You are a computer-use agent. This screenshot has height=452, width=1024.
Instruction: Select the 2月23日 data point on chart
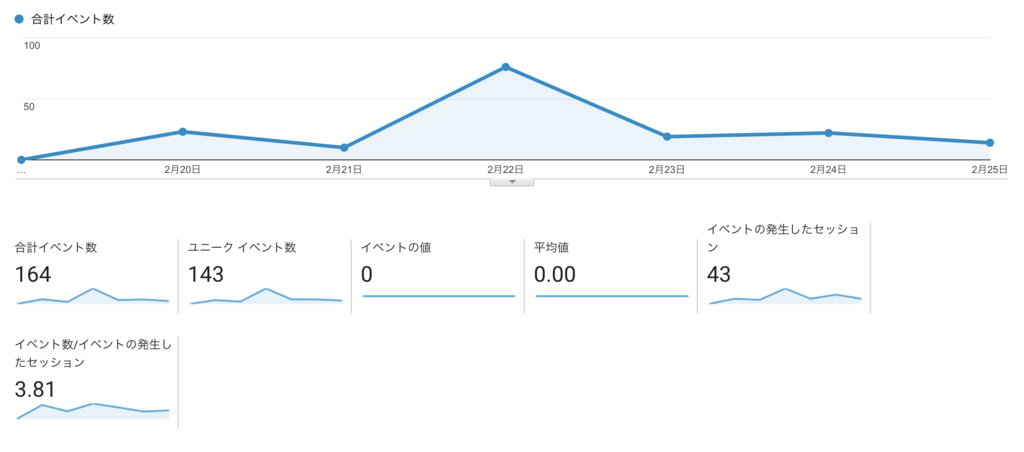pos(667,137)
